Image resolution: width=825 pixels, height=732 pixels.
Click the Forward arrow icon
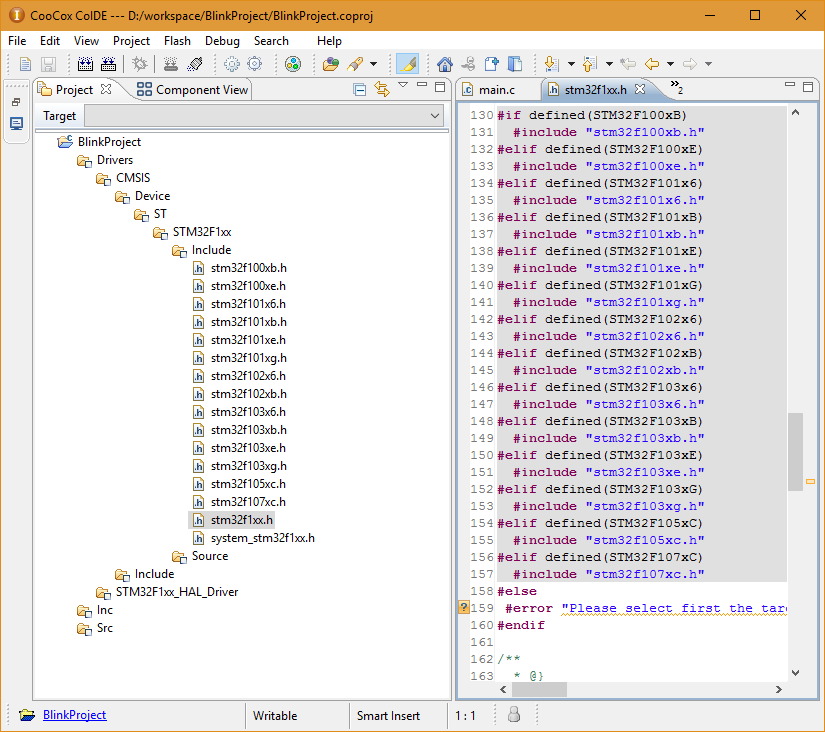pyautogui.click(x=690, y=64)
